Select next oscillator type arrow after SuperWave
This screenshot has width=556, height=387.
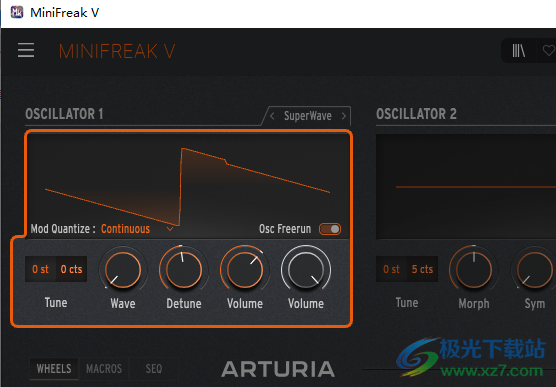(344, 116)
